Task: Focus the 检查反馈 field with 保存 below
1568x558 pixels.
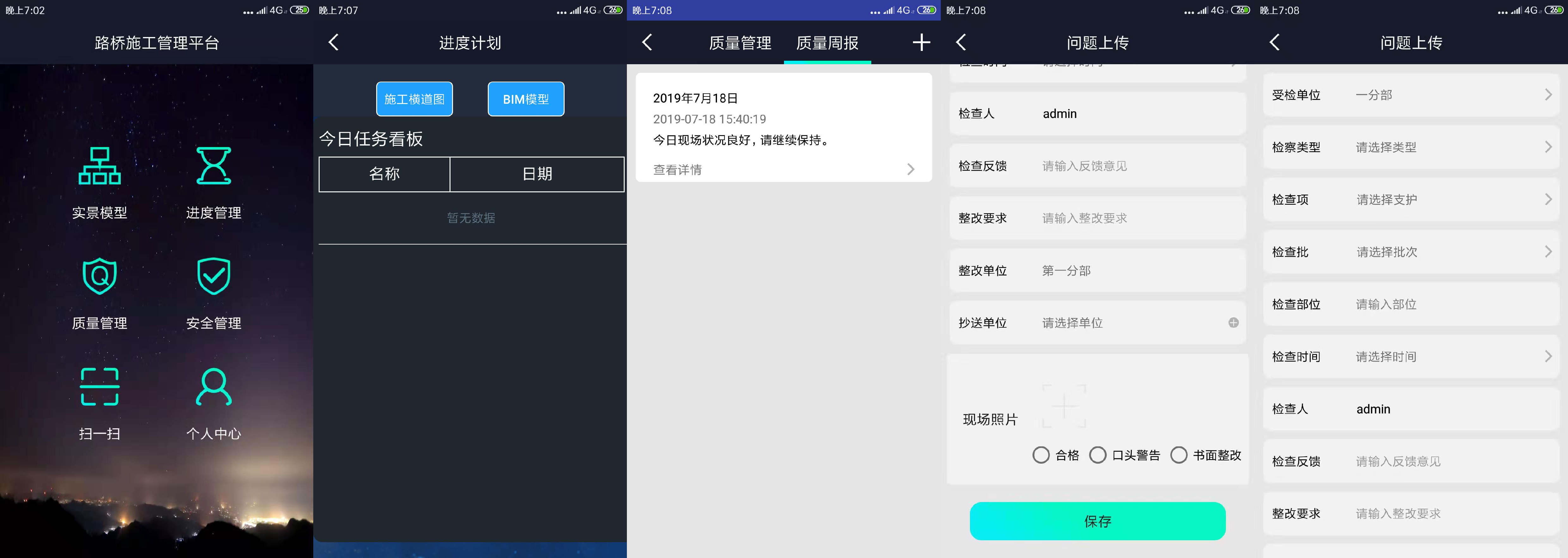Action: click(x=1098, y=166)
